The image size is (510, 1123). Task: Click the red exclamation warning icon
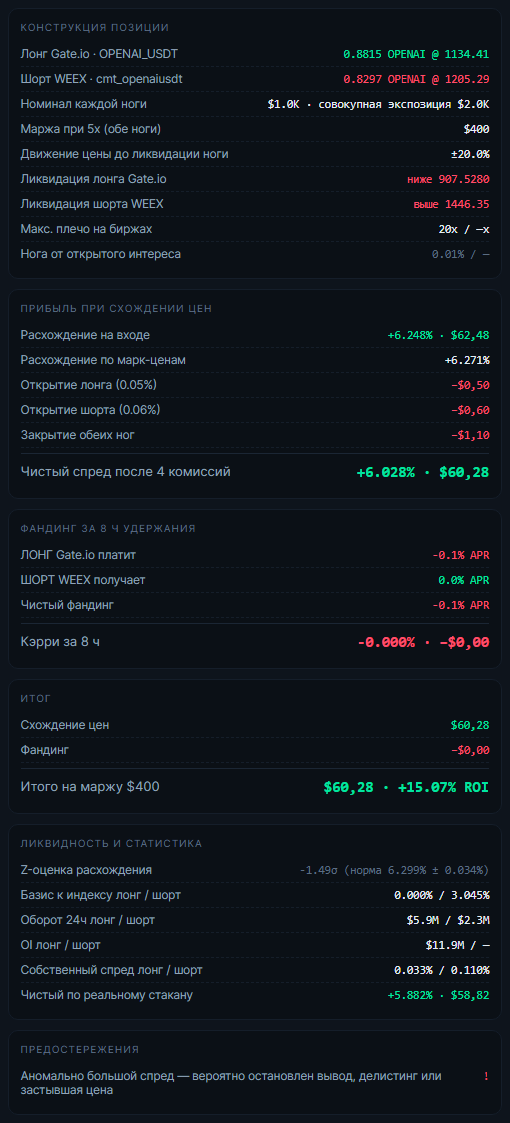pos(486,1076)
